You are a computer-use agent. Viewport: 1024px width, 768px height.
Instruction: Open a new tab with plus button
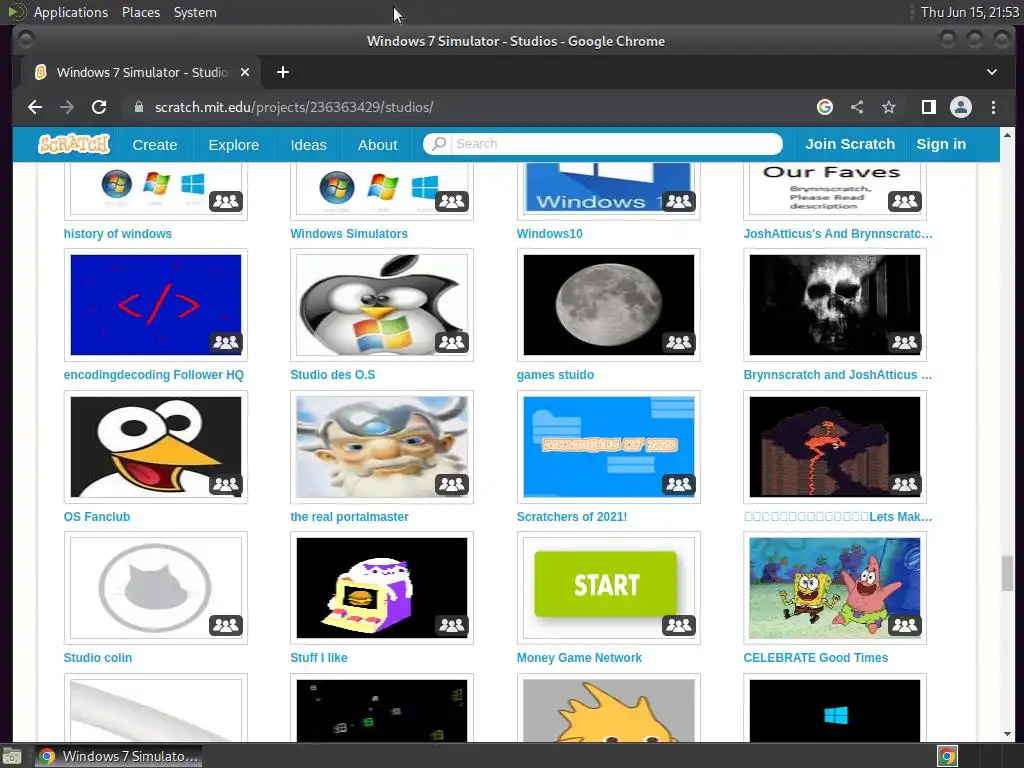283,72
